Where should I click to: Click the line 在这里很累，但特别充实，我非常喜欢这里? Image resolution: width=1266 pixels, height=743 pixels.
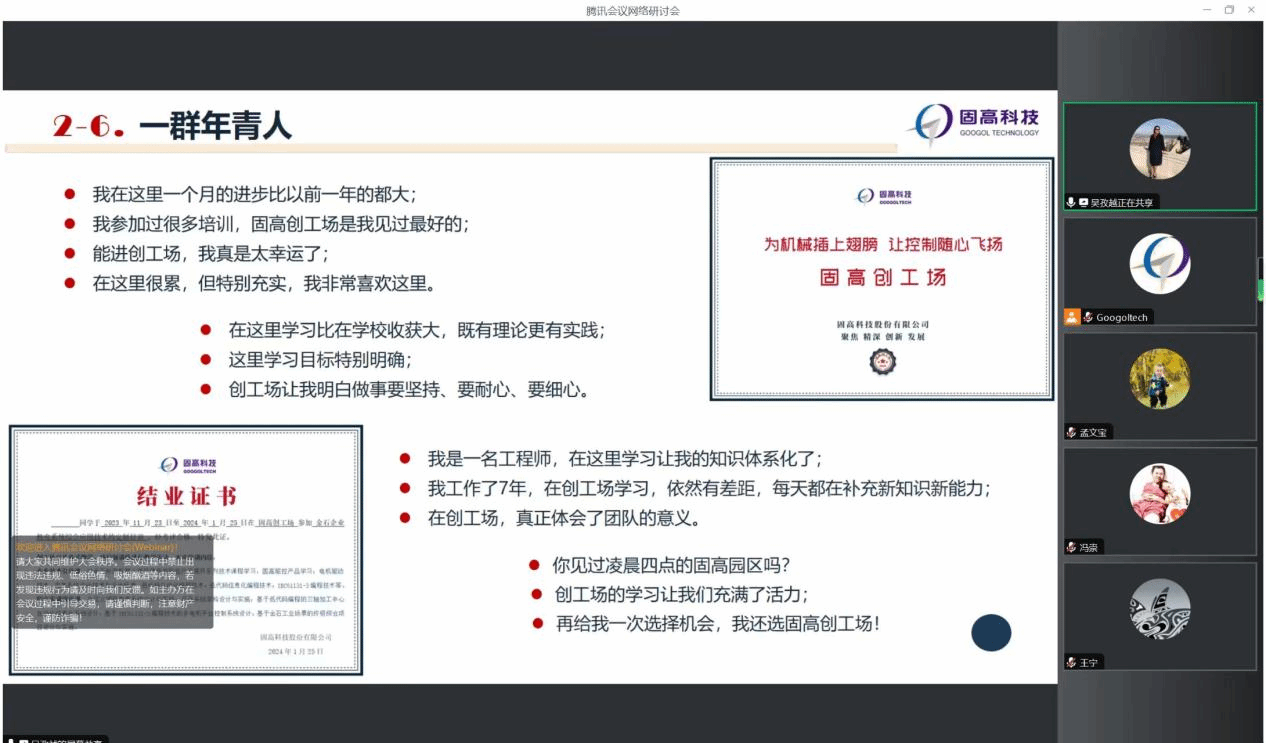coord(264,283)
